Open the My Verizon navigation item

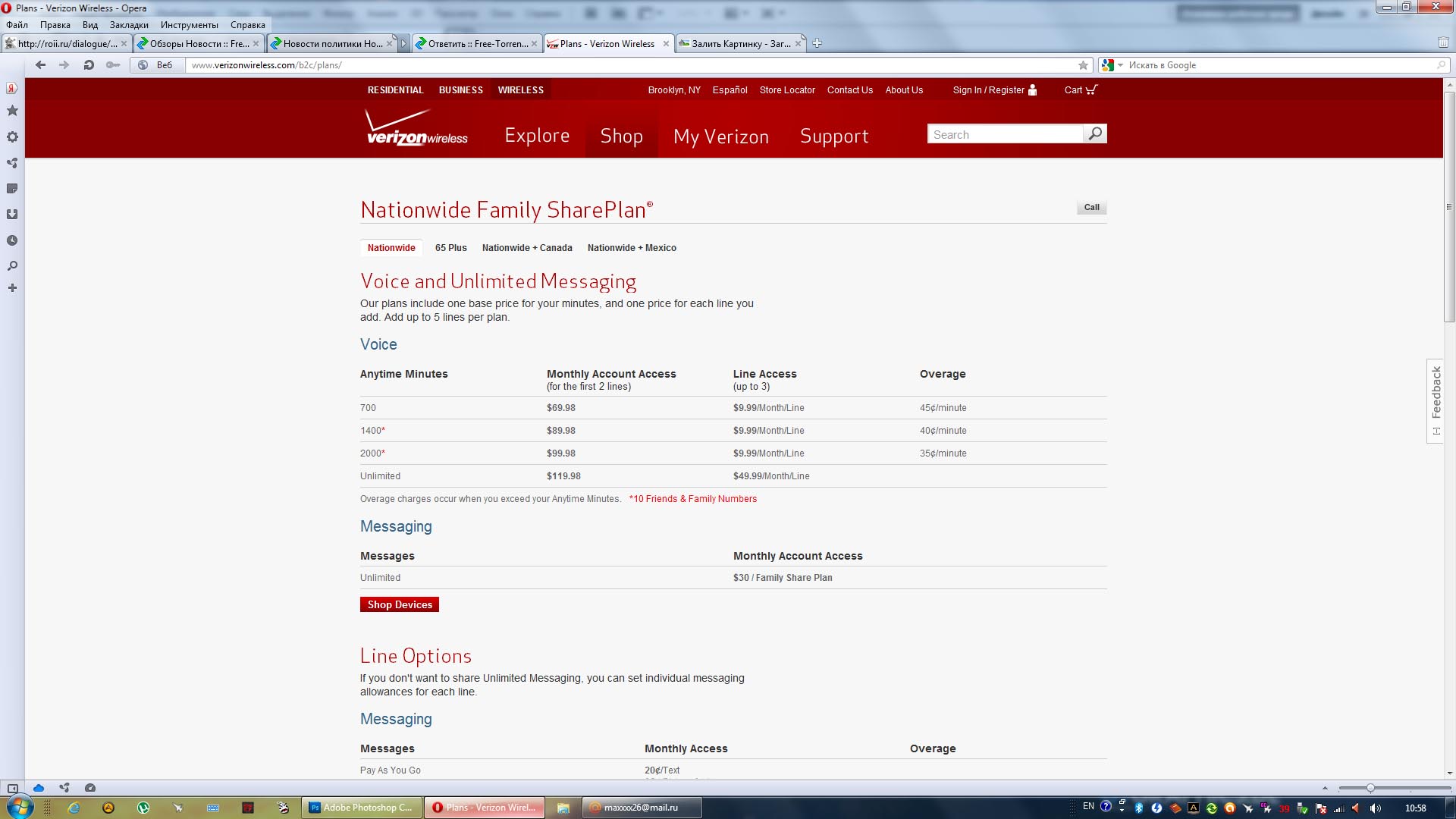tap(721, 136)
